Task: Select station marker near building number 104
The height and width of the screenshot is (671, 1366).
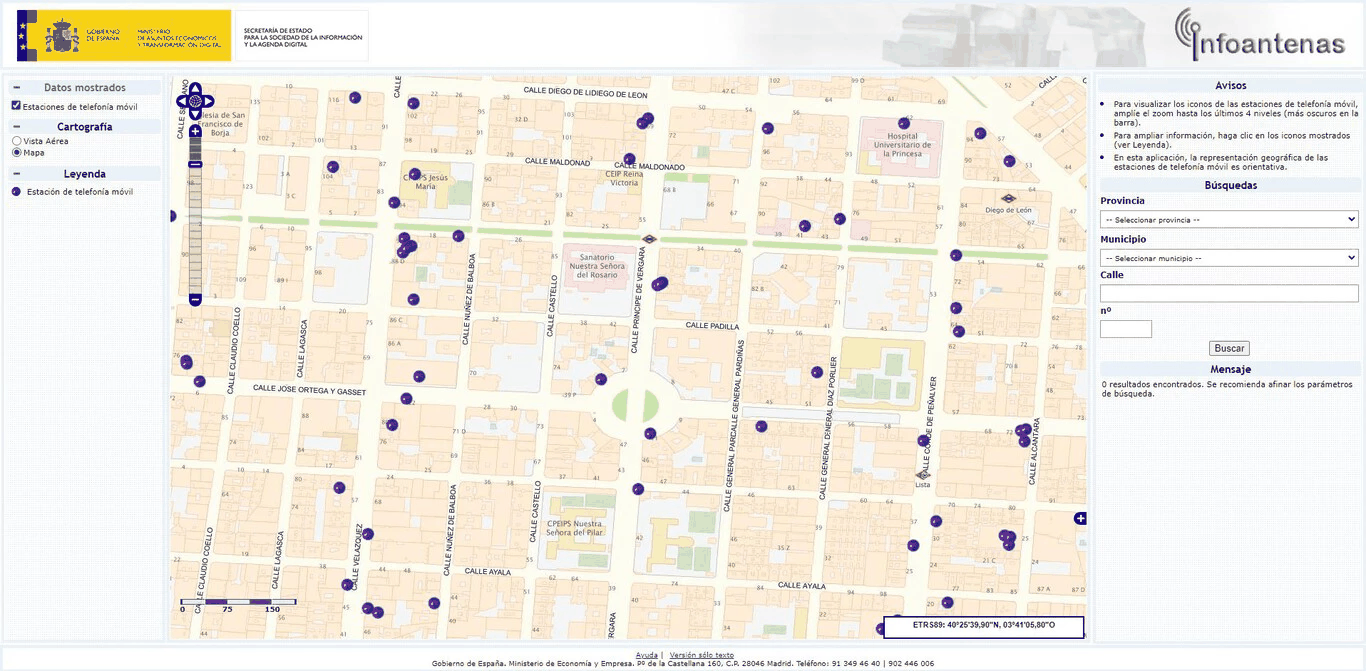Action: pyautogui.click(x=333, y=167)
